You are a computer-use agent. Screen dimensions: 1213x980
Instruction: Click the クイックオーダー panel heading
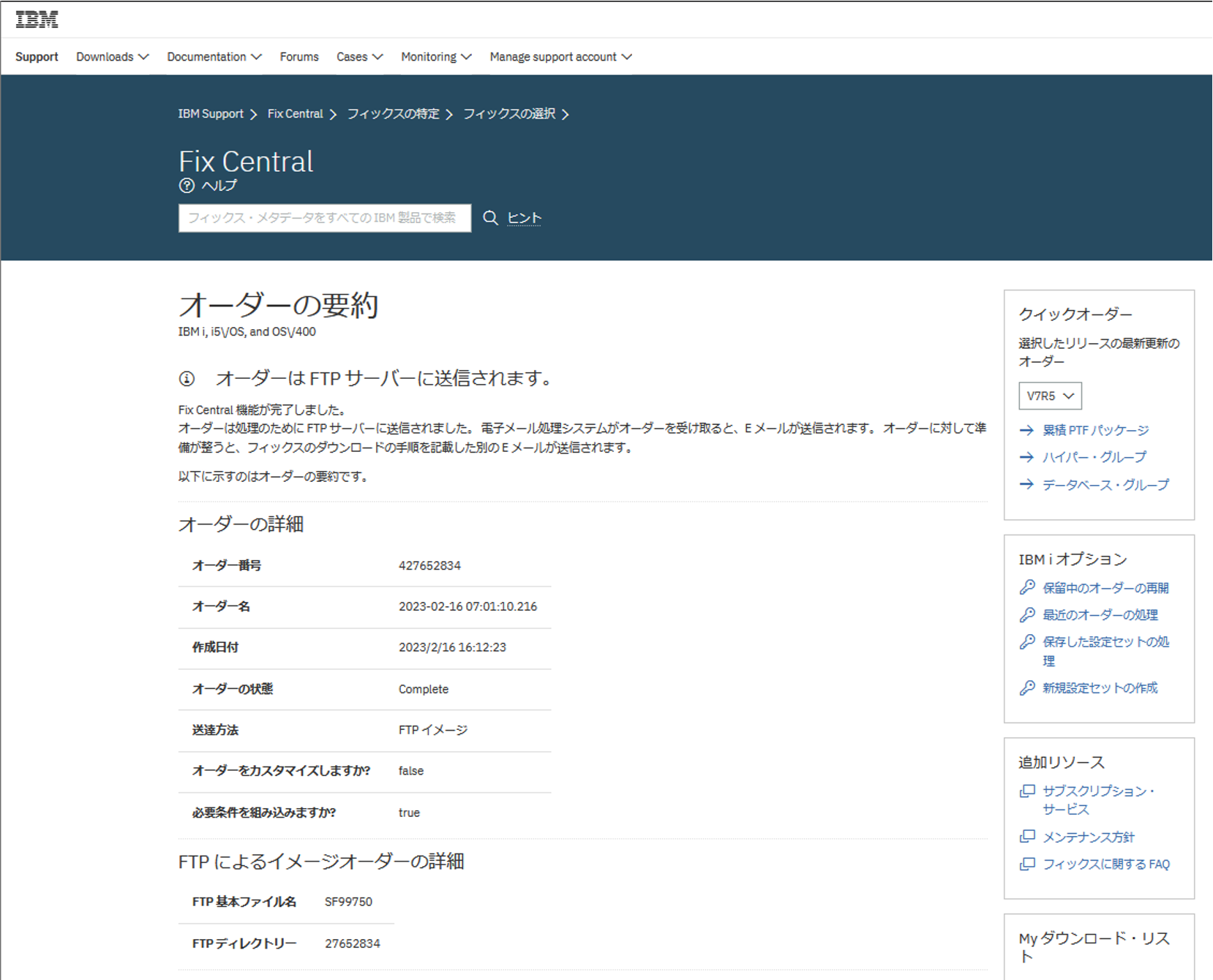pos(1075,314)
